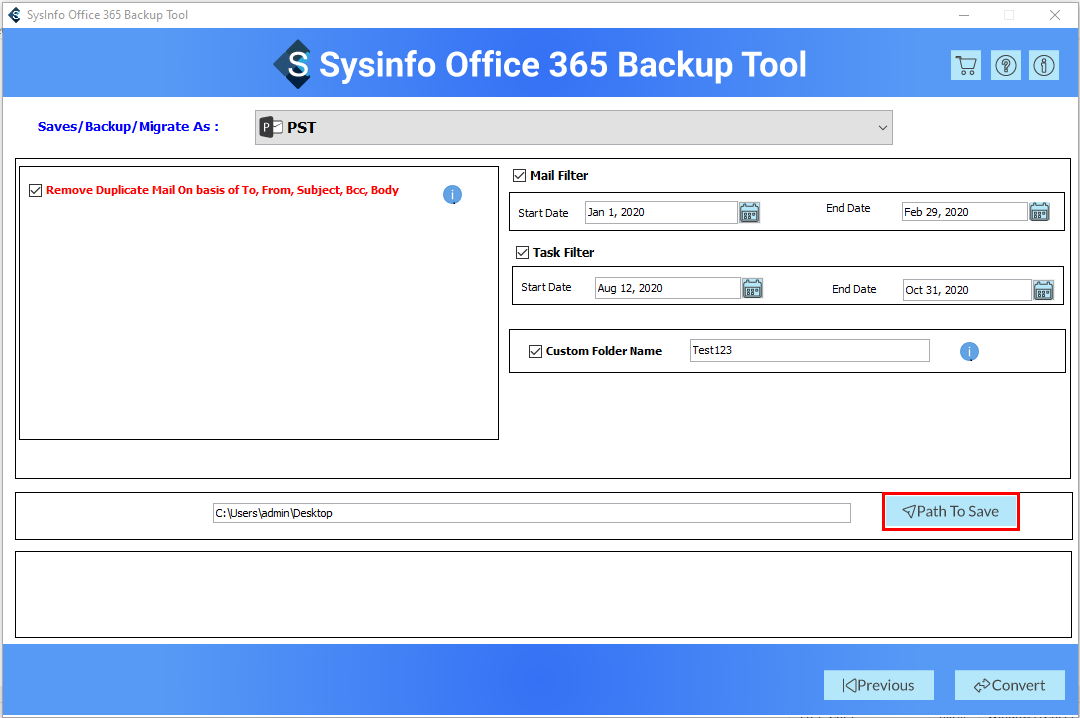Image resolution: width=1080 pixels, height=718 pixels.
Task: Uncheck Remove Duplicate Mail checkbox
Action: point(36,190)
